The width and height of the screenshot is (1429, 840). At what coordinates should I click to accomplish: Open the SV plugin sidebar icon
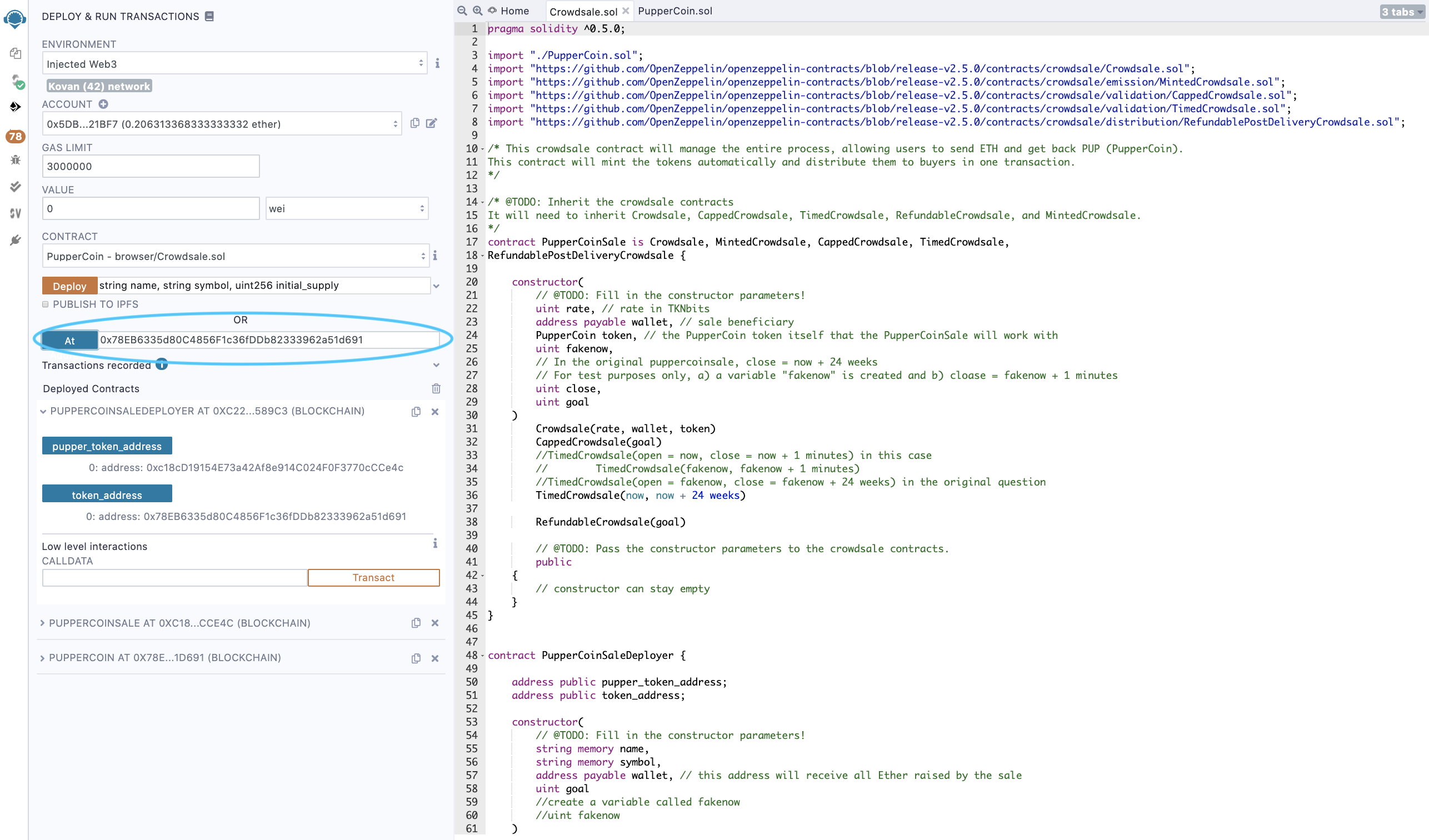pos(16,213)
